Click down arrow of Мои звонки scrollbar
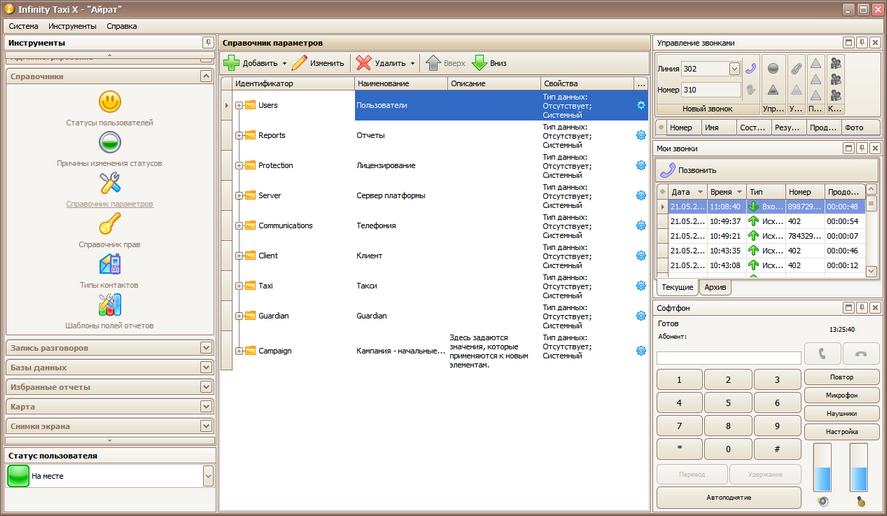Screen dimensions: 887x516 pyautogui.click(x=871, y=272)
